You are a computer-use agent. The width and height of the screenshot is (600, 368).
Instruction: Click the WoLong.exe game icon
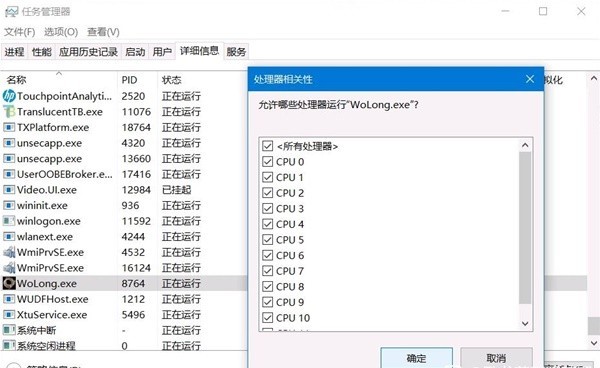(x=9, y=283)
